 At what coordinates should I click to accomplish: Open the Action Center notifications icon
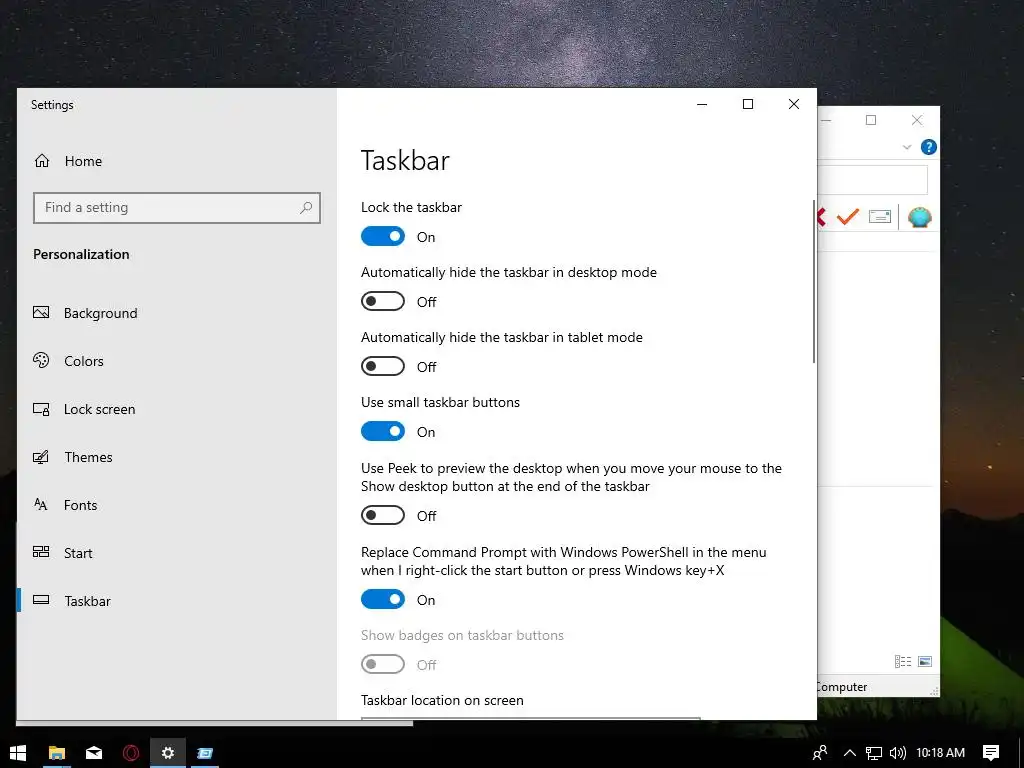point(991,753)
